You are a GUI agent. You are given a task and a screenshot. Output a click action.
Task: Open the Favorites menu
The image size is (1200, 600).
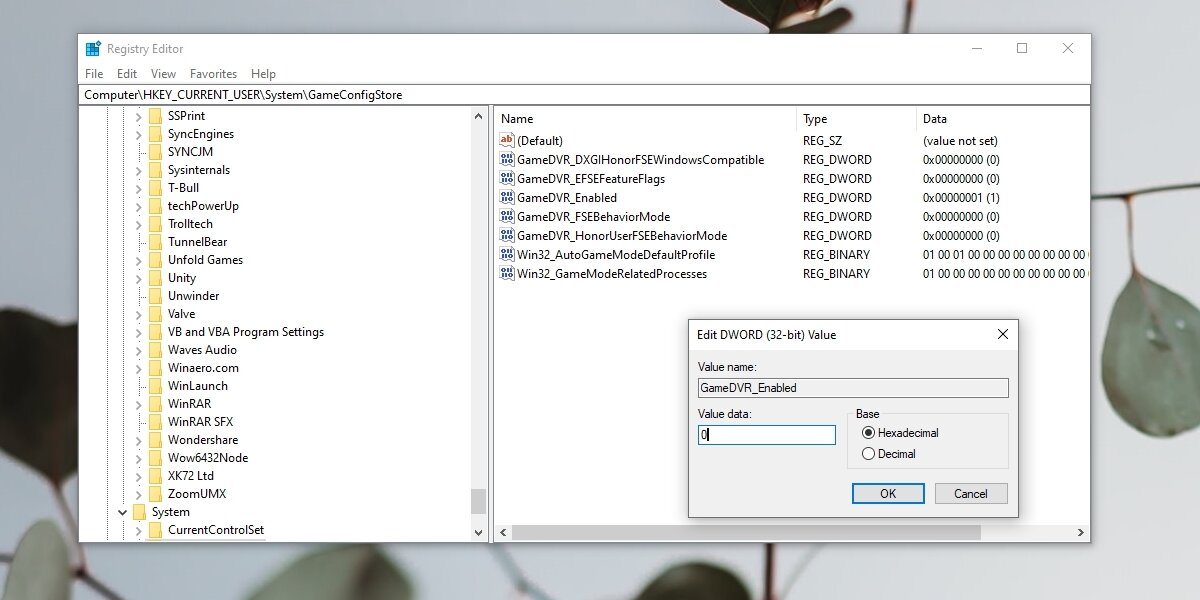213,74
